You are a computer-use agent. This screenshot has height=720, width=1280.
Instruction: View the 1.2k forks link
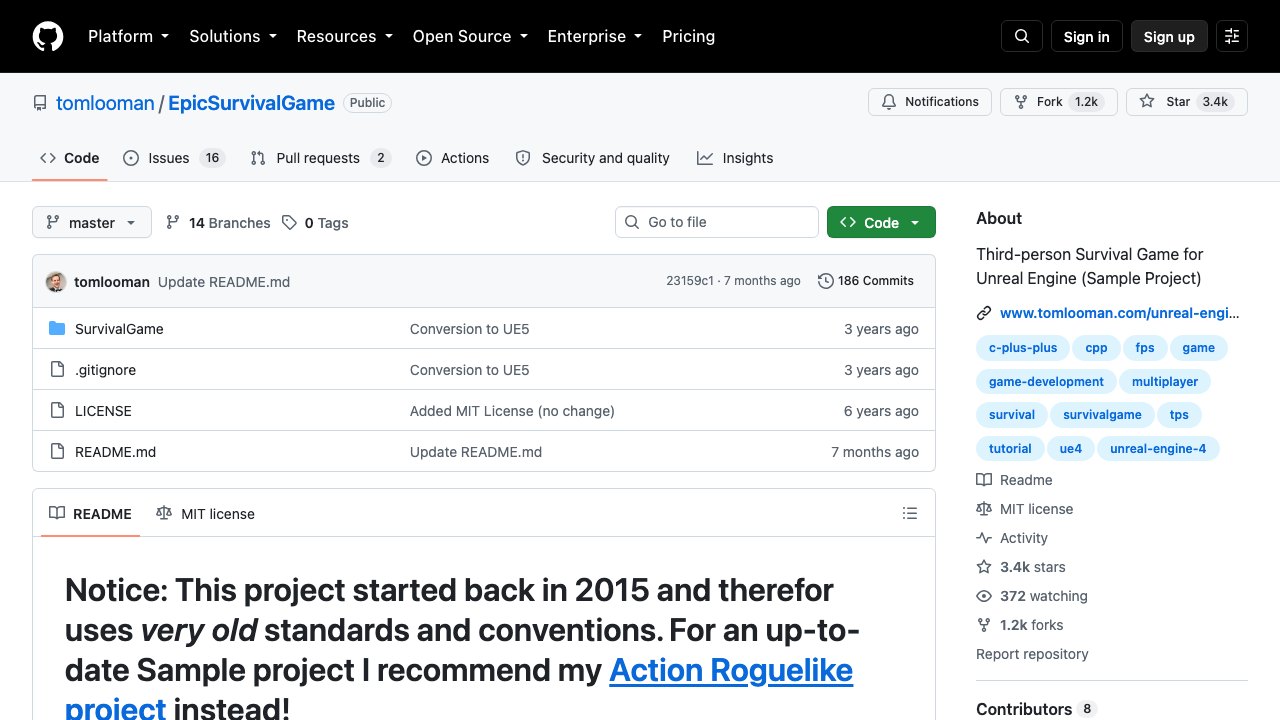click(x=1020, y=625)
